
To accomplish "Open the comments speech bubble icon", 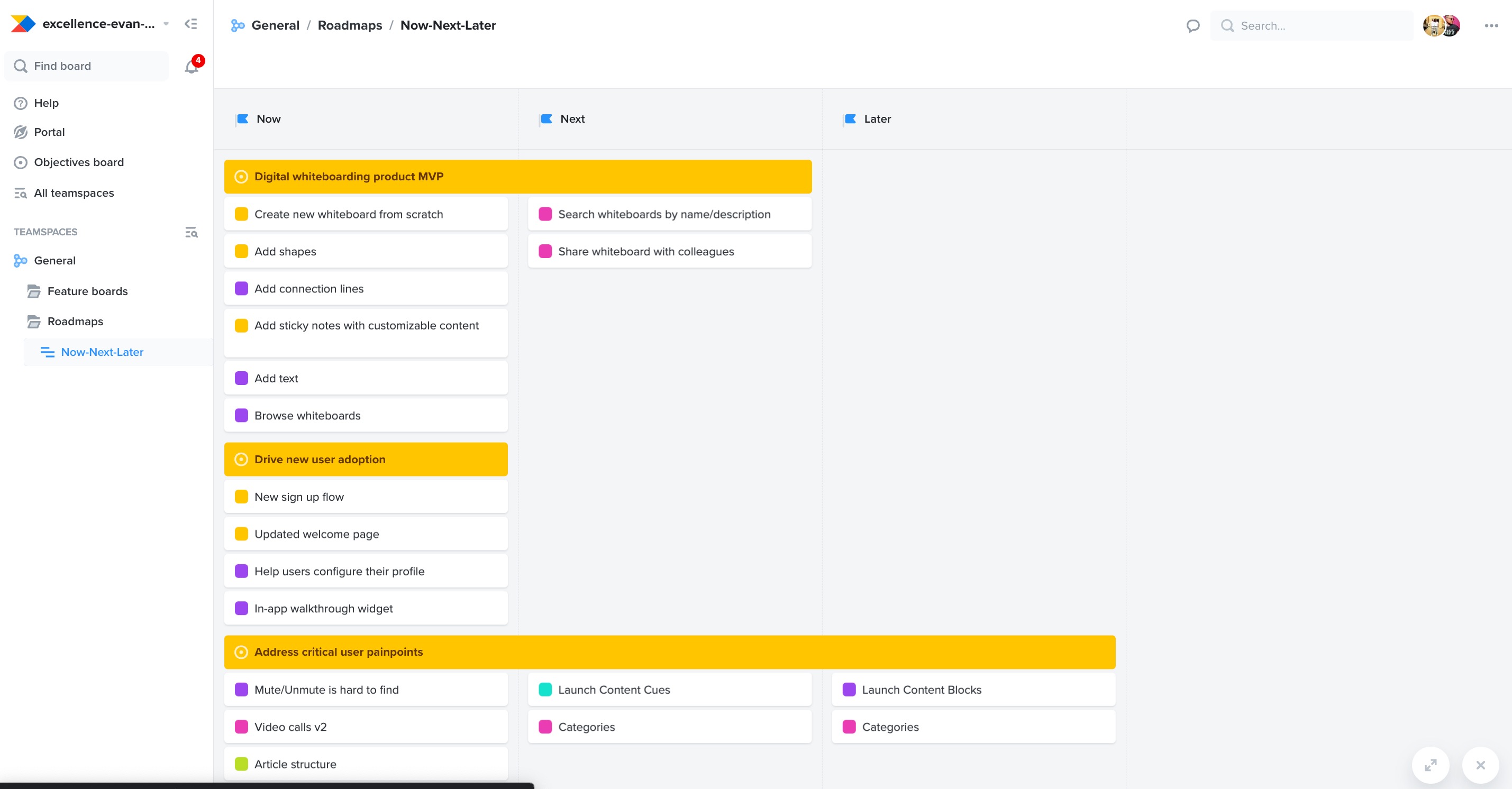I will coord(1192,26).
